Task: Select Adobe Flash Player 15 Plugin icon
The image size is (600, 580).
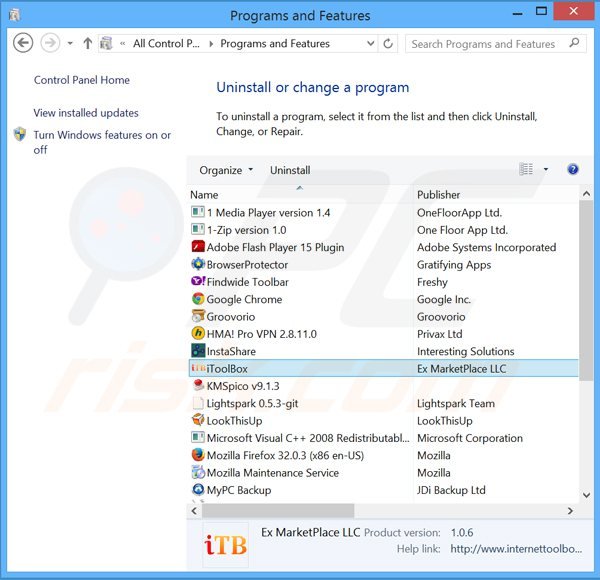Action: tap(198, 246)
